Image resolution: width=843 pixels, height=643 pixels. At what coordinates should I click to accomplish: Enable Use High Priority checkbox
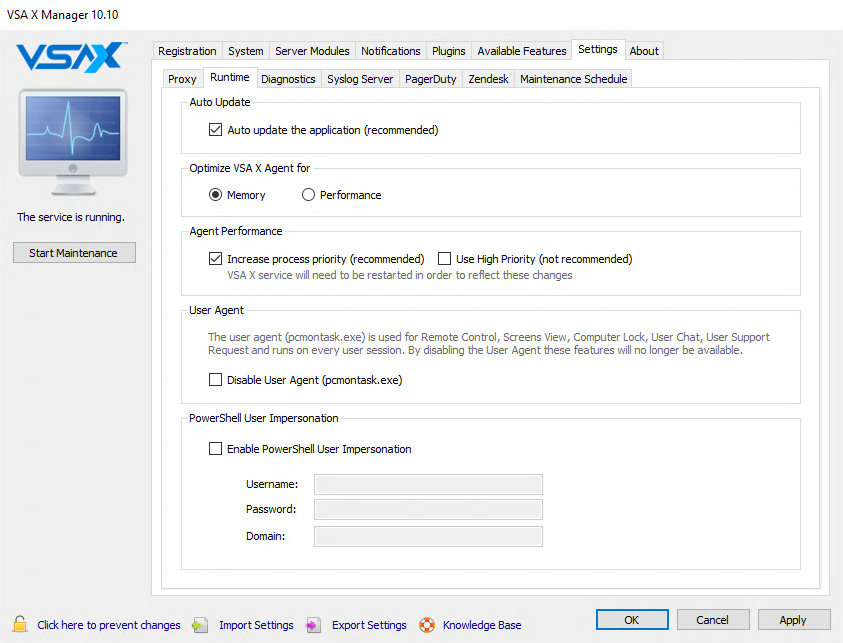[x=444, y=259]
